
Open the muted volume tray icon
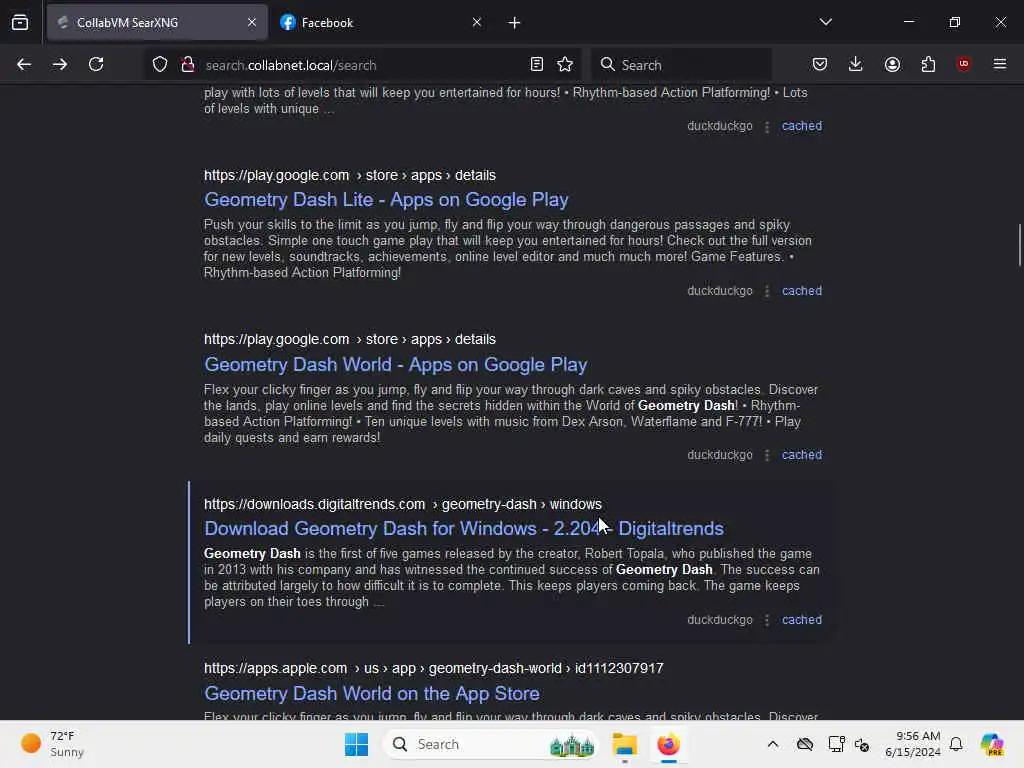coord(862,744)
